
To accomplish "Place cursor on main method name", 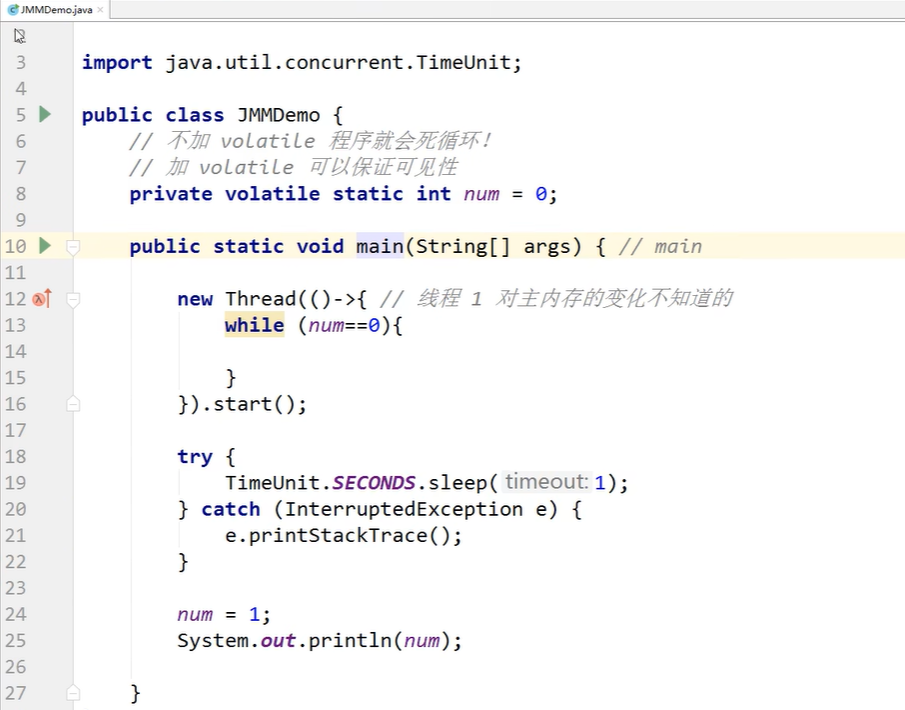I will pyautogui.click(x=380, y=246).
